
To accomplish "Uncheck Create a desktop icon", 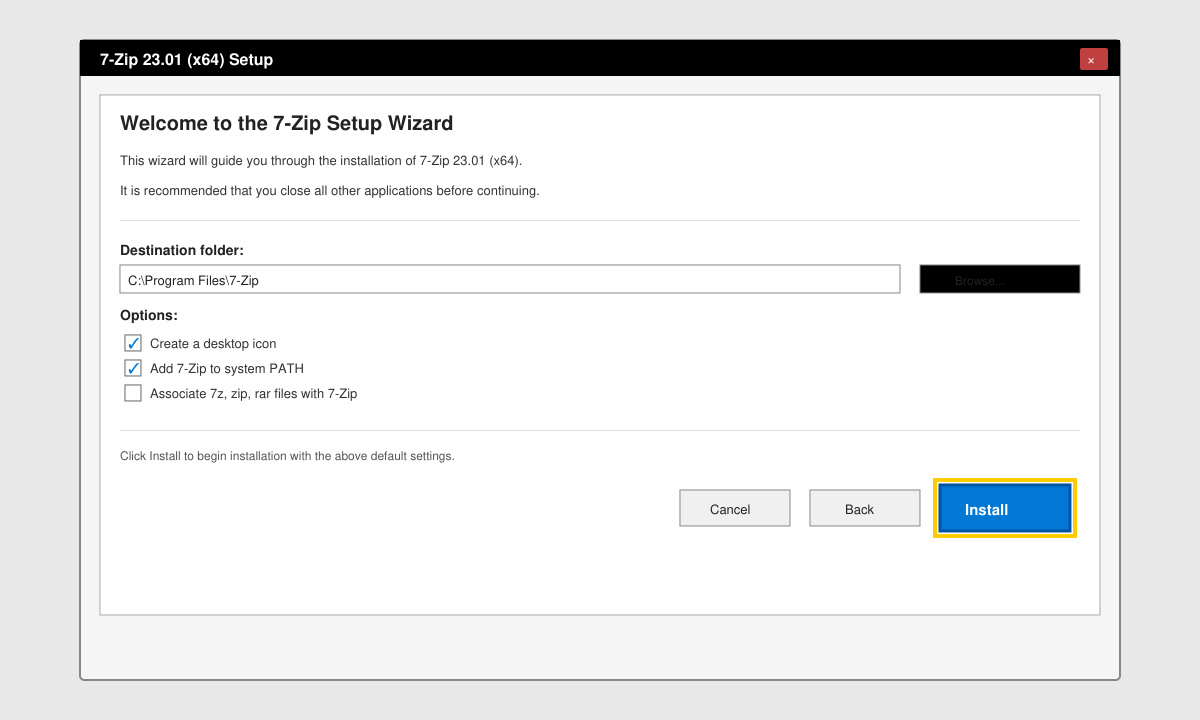I will click(x=133, y=343).
